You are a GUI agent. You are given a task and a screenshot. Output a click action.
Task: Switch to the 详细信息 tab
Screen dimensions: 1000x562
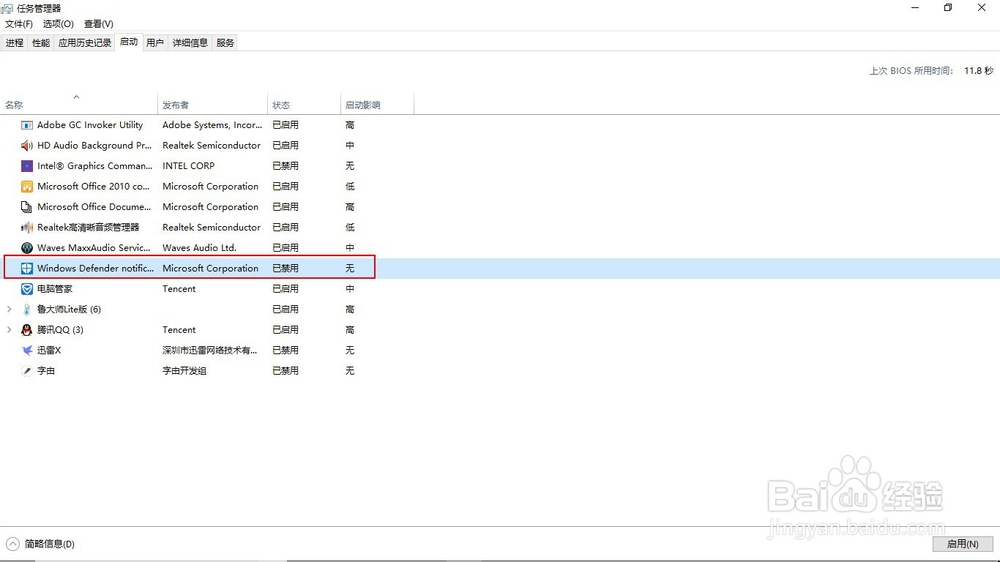[x=190, y=43]
